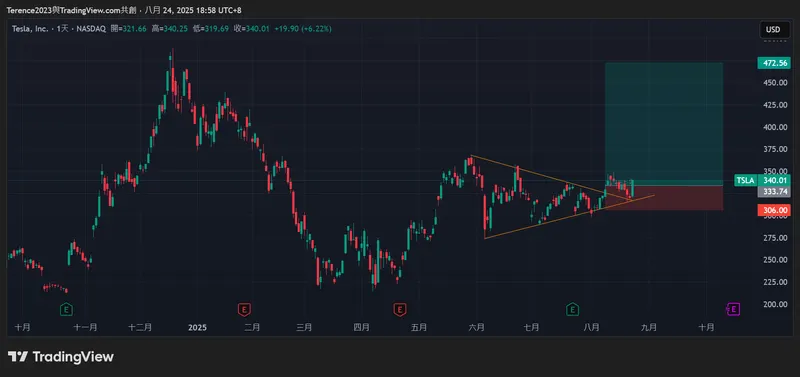Click the red earnings marker near 五月
The image size is (800, 377).
click(x=399, y=309)
